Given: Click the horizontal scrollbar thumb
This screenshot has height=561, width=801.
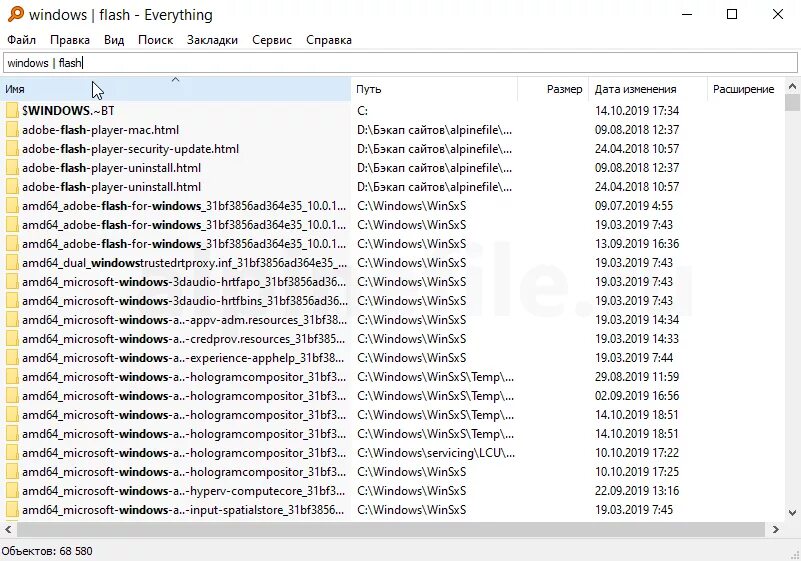Looking at the screenshot, I should [x=391, y=529].
